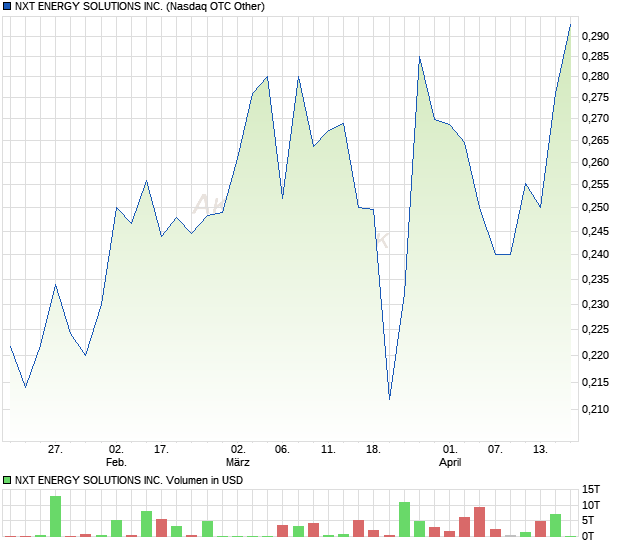Click the tallest green volume bar above 27.

point(55,516)
